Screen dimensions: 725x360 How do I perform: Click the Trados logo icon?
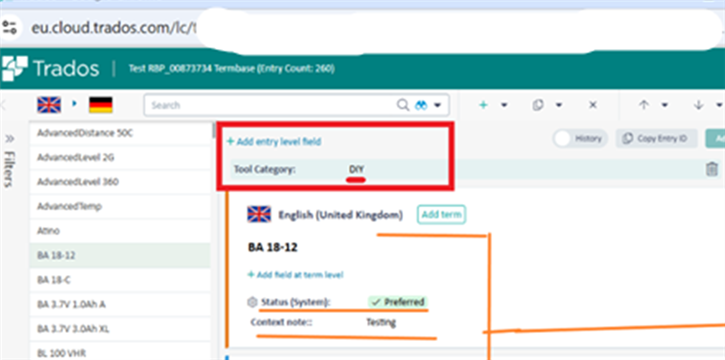[x=15, y=68]
